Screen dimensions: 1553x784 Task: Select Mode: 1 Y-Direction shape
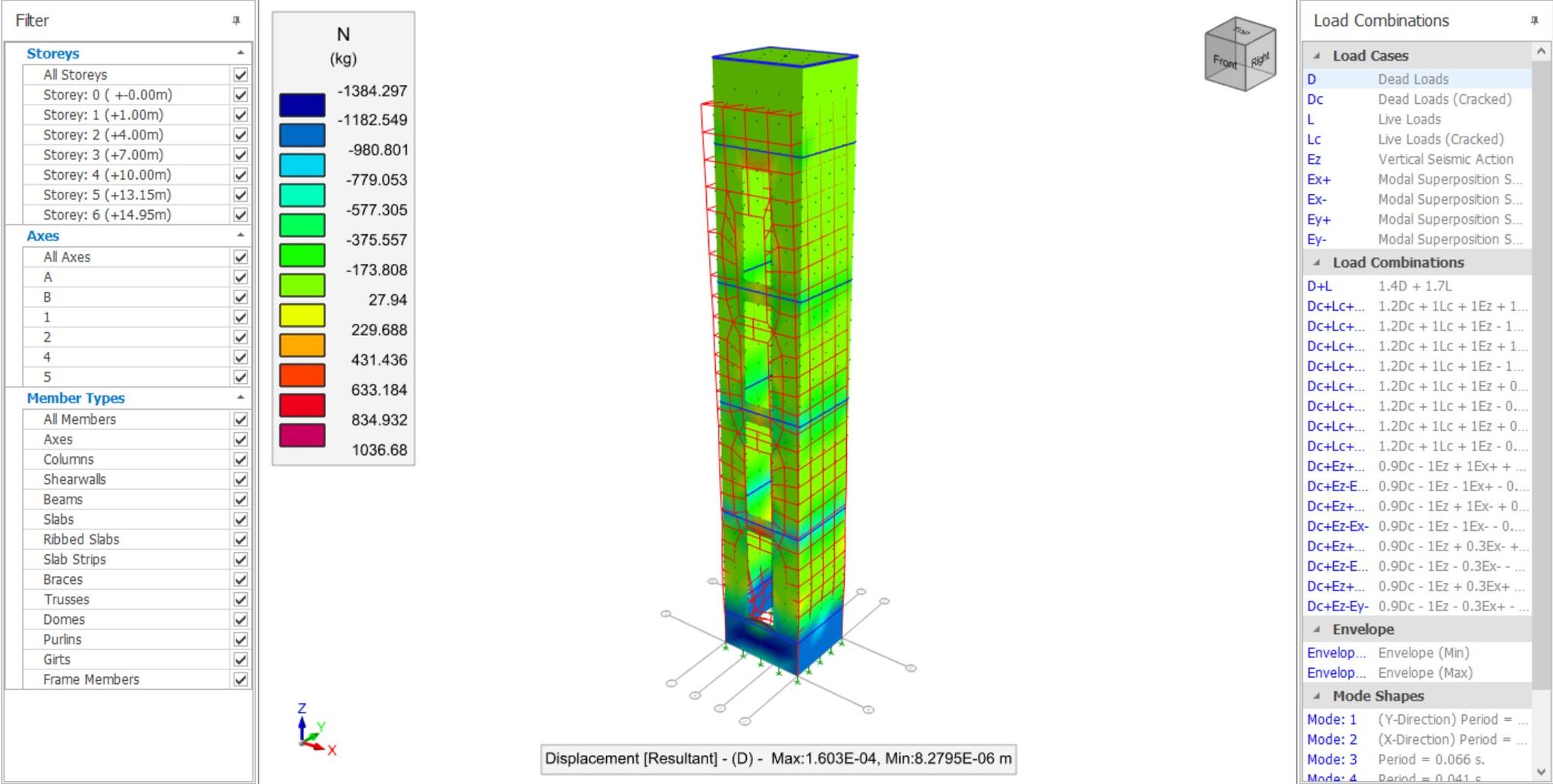point(1417,720)
